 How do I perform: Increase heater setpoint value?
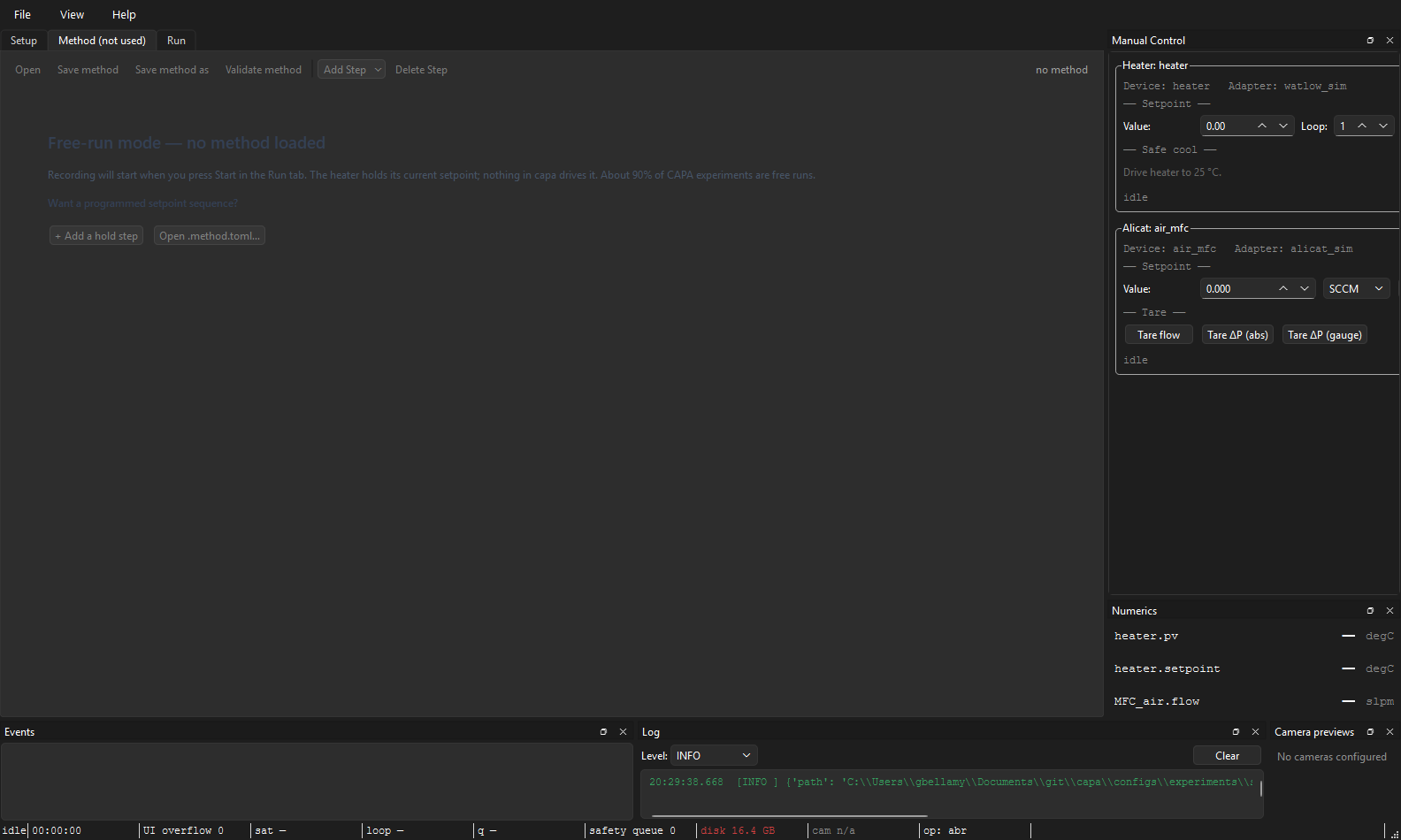click(1262, 126)
